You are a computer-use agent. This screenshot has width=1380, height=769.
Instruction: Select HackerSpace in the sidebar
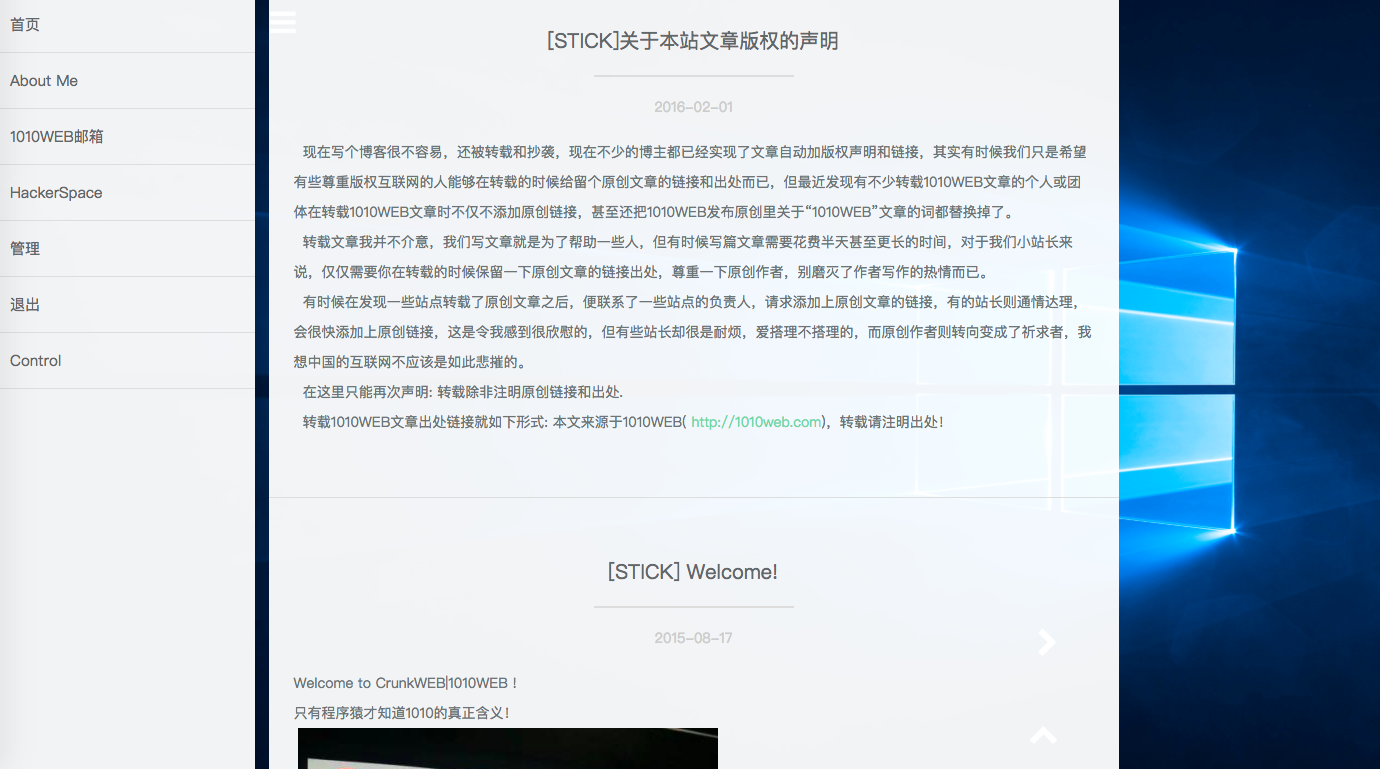coord(56,193)
